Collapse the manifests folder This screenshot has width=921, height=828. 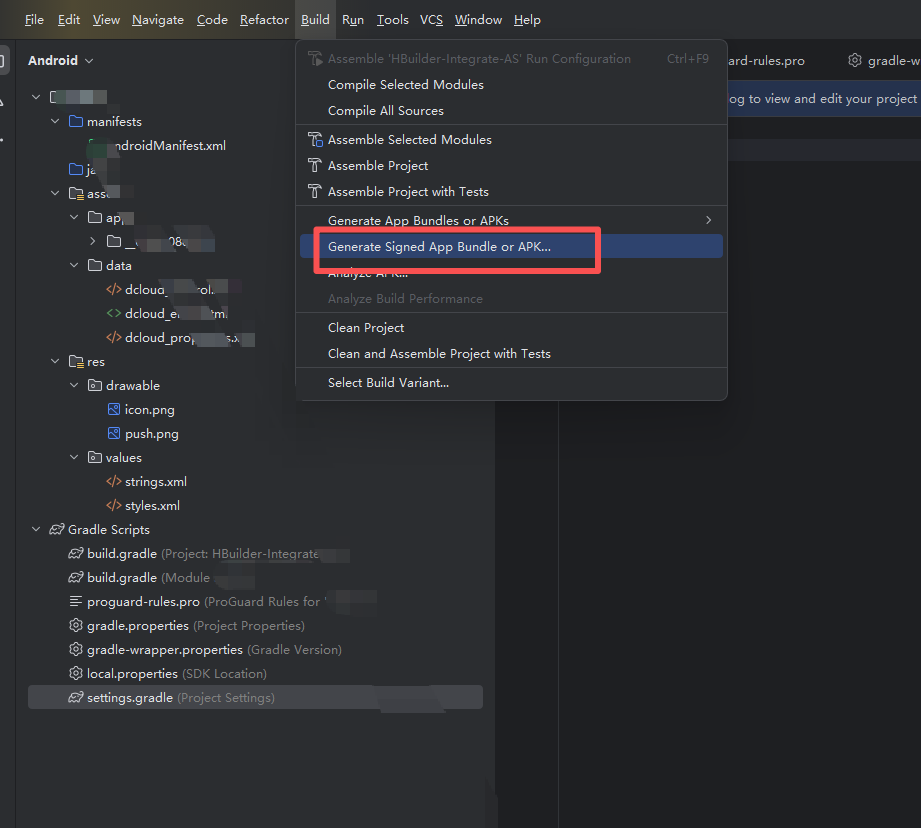55,122
